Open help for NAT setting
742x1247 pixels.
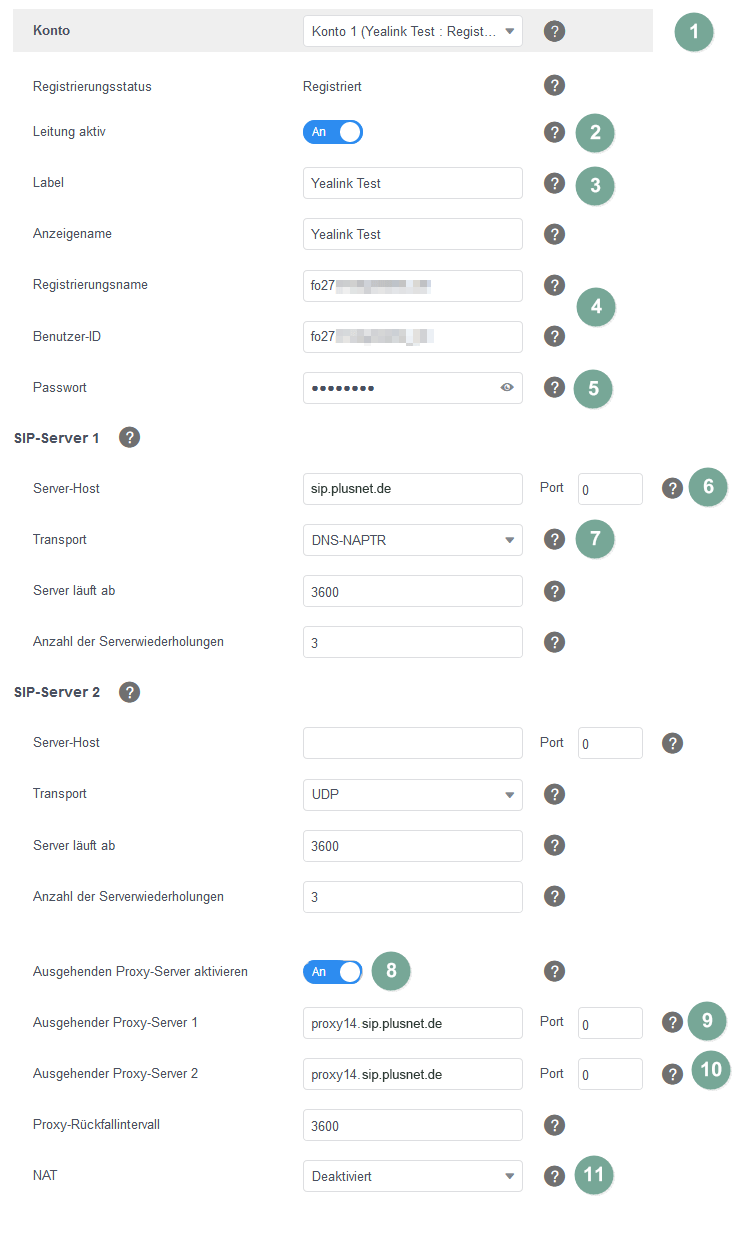[554, 1176]
